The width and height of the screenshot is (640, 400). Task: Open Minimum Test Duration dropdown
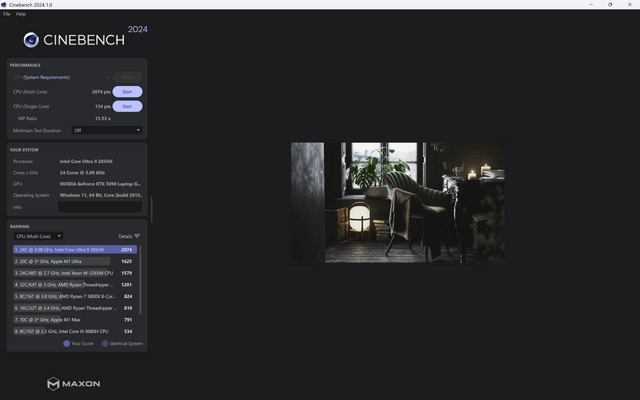tap(107, 131)
